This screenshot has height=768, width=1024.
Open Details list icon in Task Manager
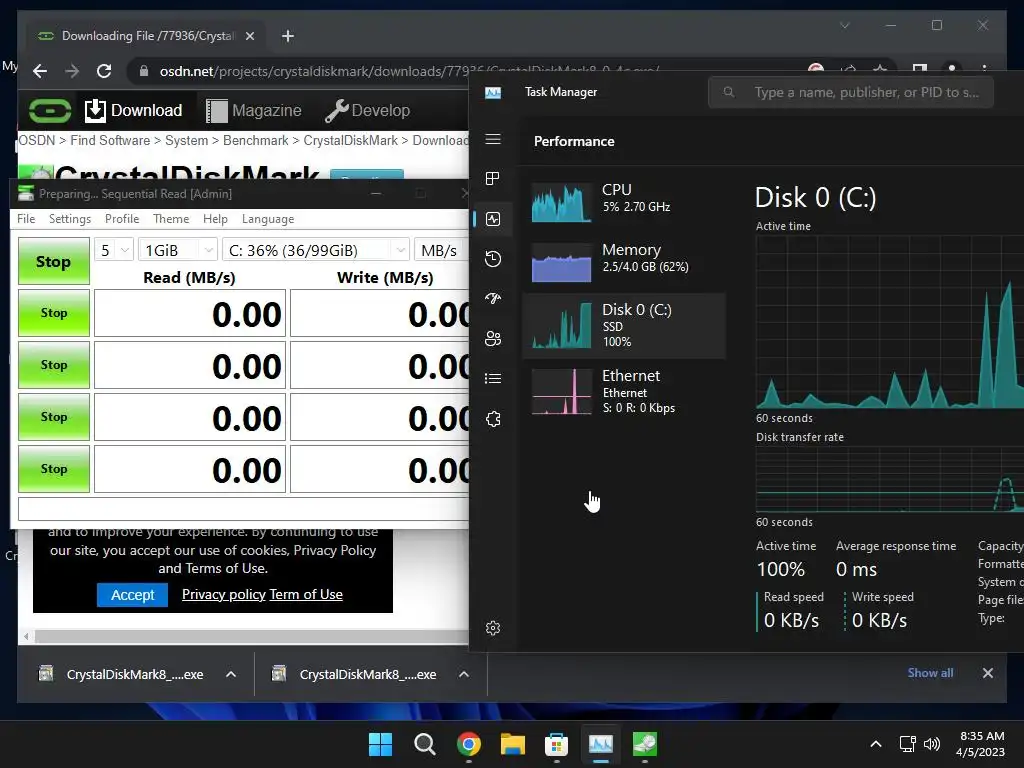(493, 378)
